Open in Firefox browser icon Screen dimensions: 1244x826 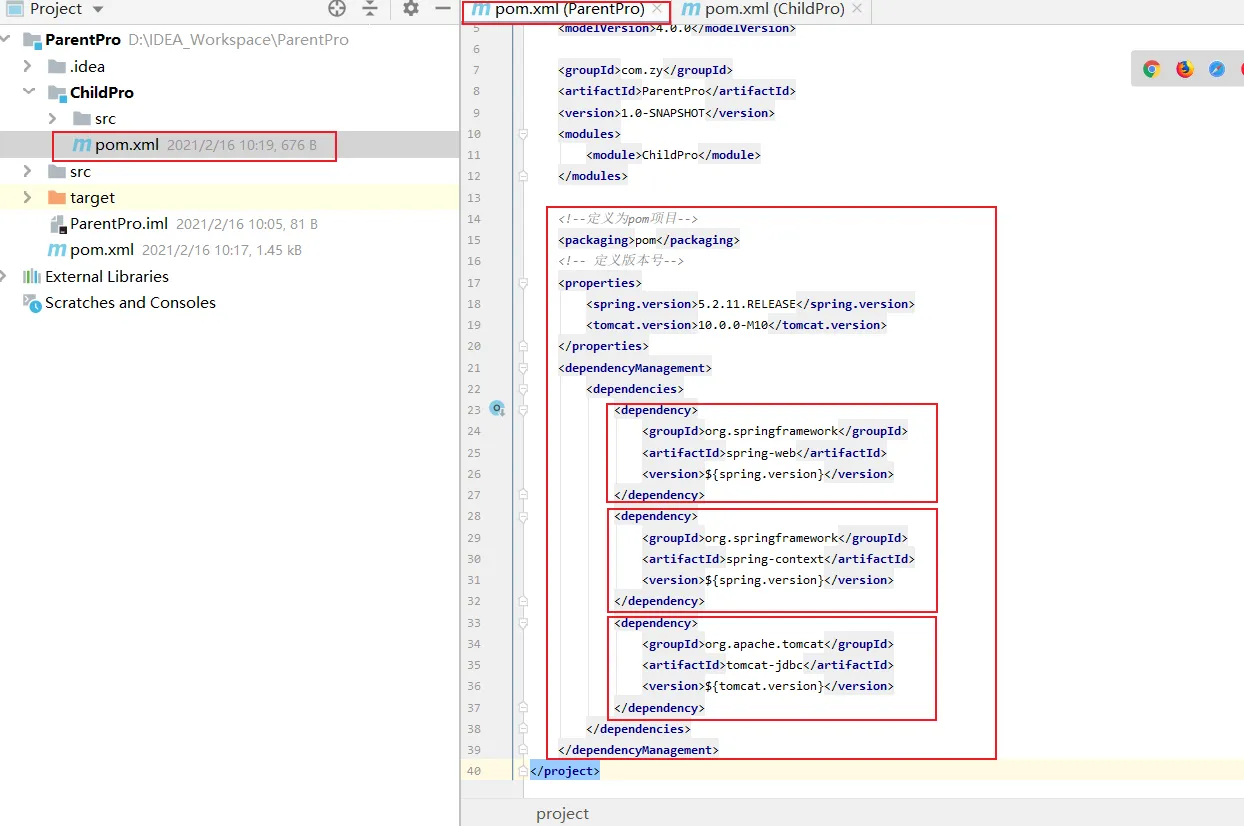(x=1184, y=69)
